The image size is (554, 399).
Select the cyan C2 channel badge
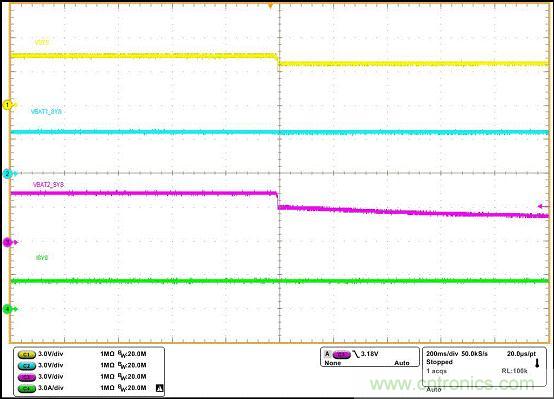26,366
